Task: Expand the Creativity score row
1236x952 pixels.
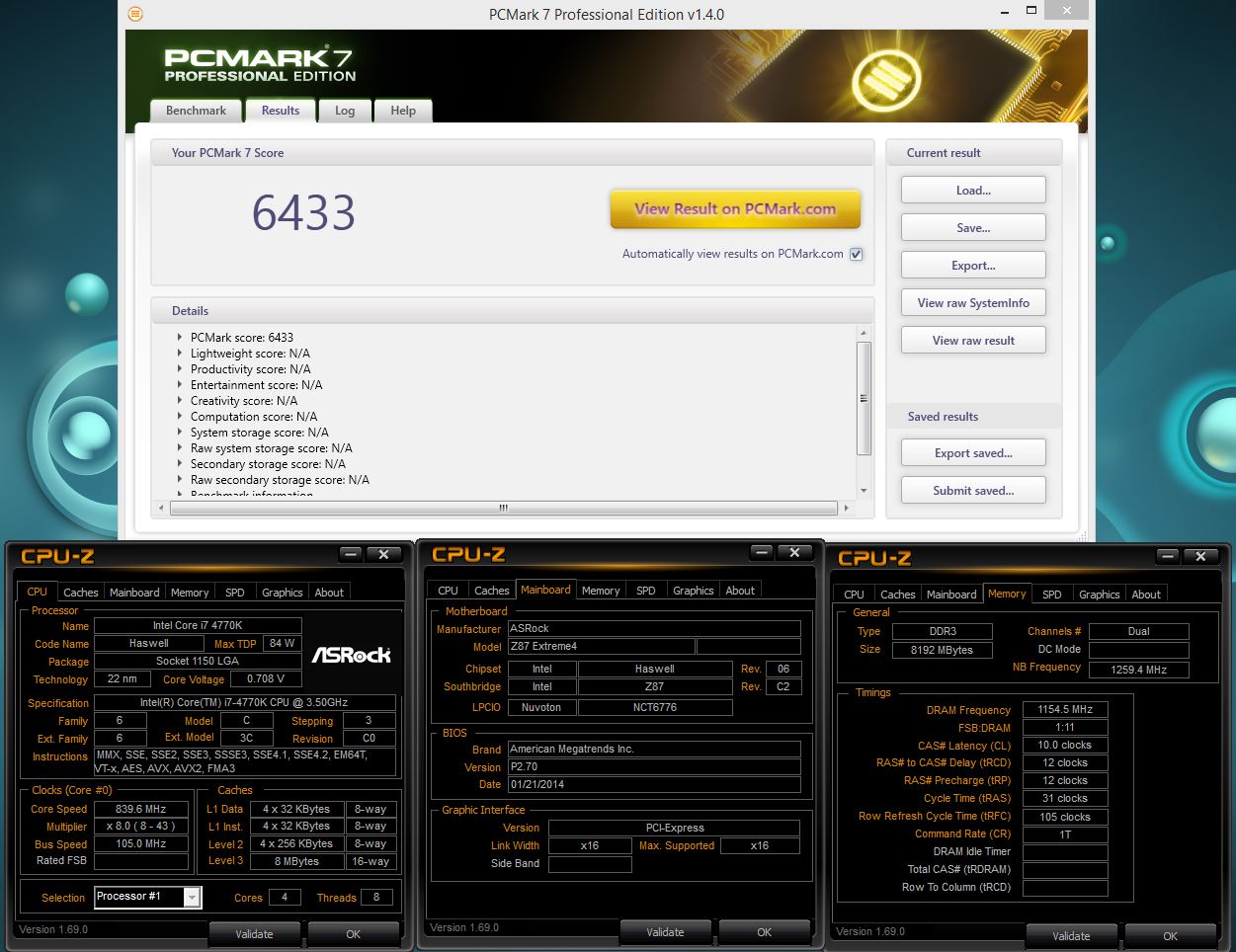Action: [179, 401]
